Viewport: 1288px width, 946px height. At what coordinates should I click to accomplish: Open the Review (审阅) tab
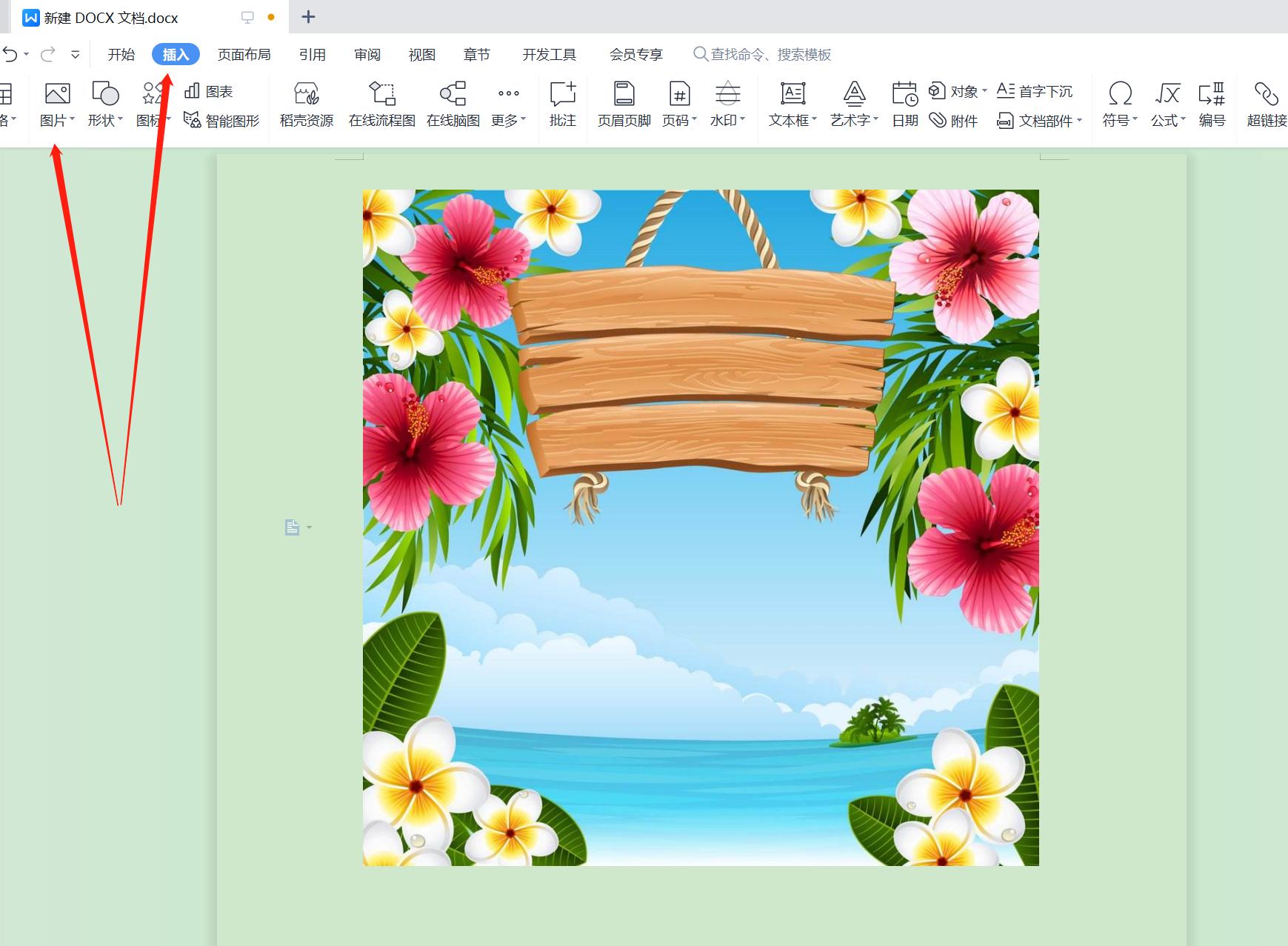pyautogui.click(x=367, y=54)
